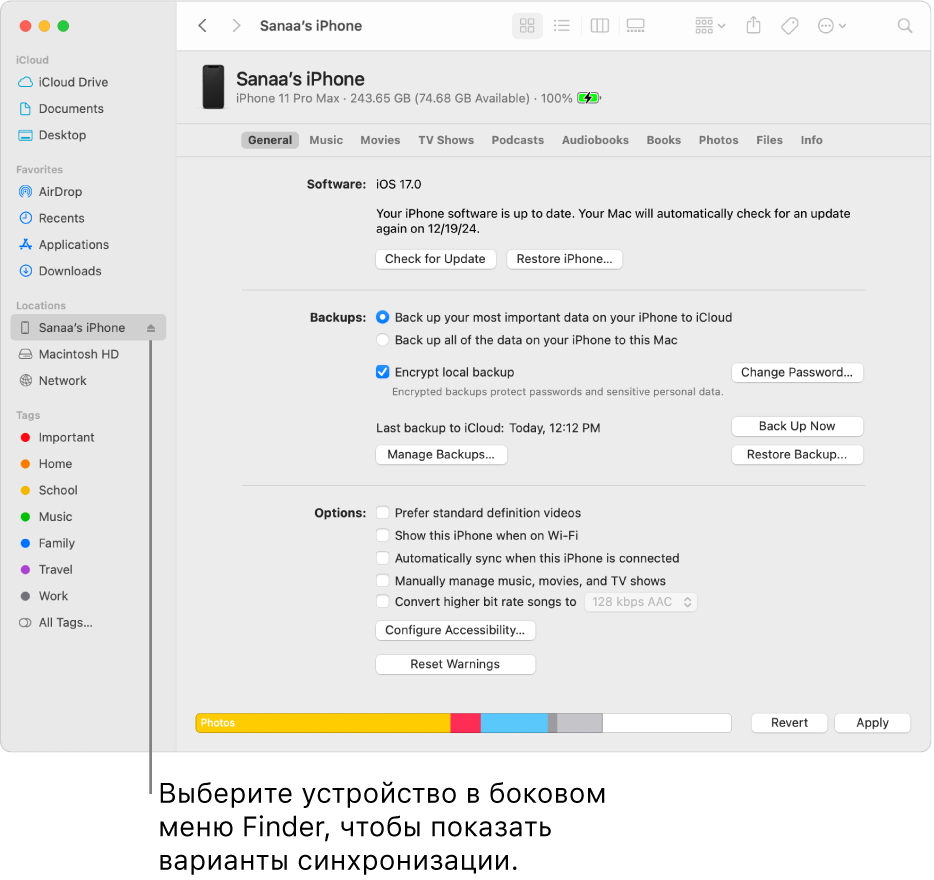Switch to the Podcasts tab

point(518,140)
